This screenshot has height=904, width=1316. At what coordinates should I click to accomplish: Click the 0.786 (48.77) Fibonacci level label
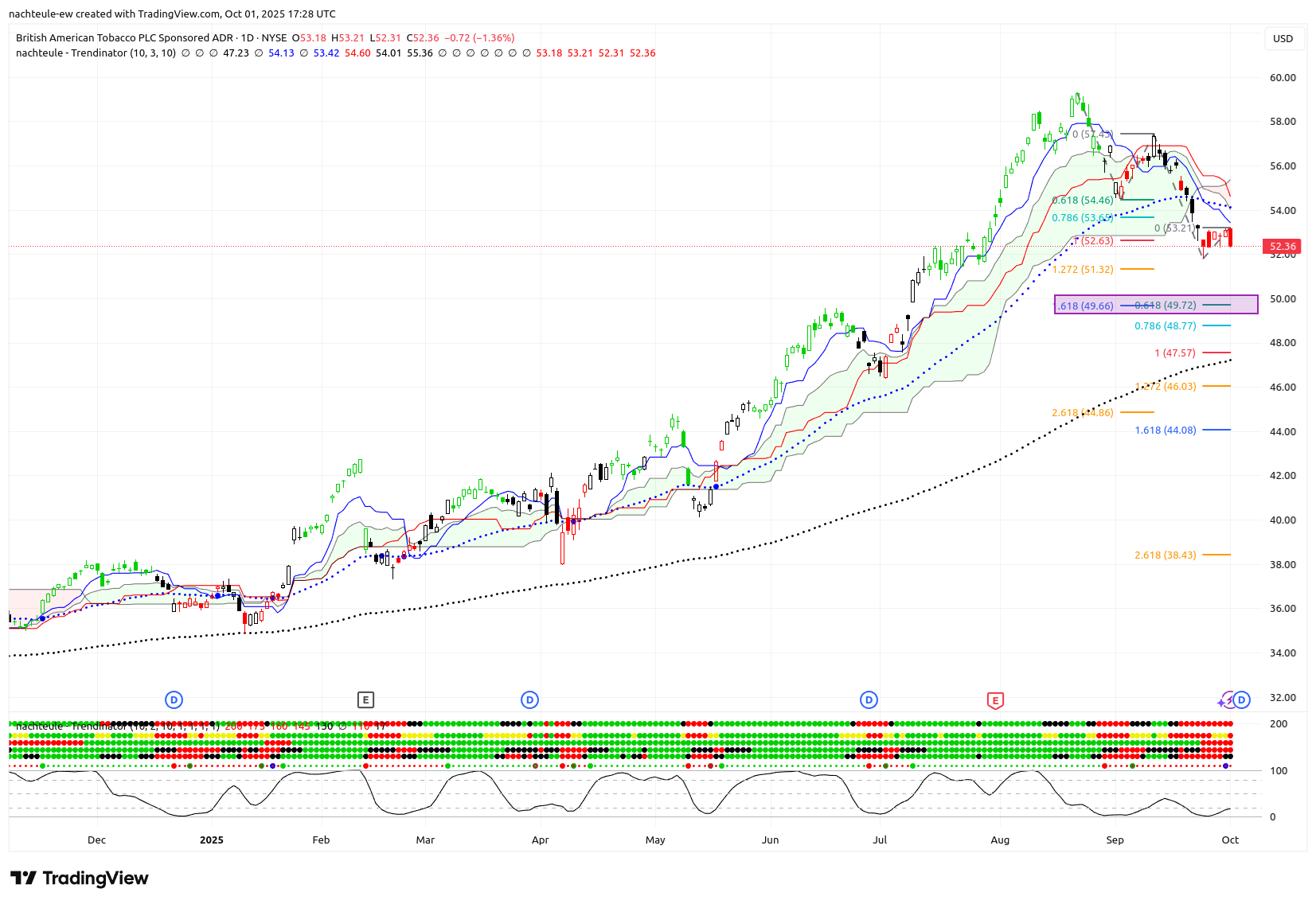click(x=1165, y=326)
